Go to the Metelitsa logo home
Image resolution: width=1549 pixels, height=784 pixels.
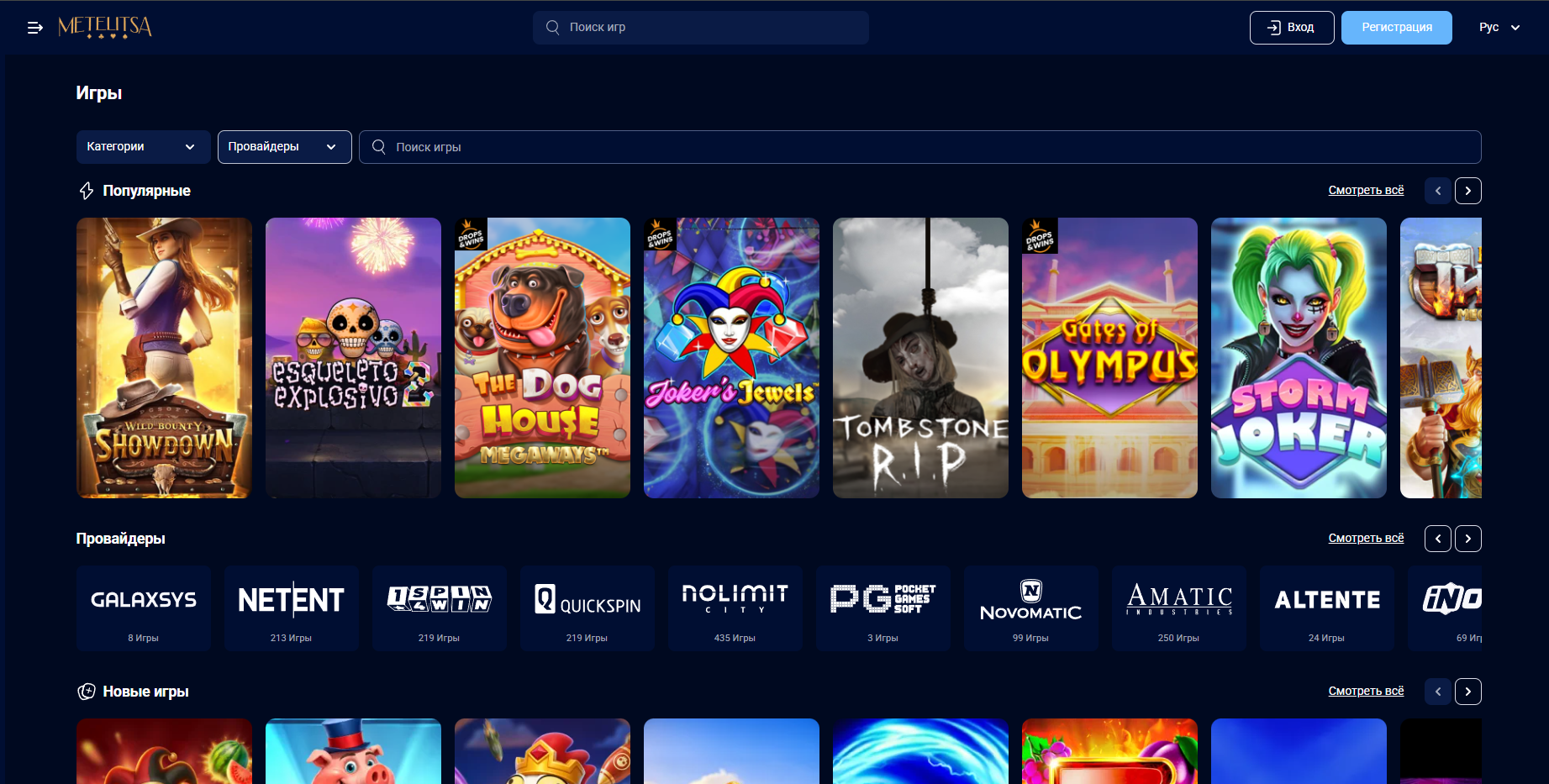pyautogui.click(x=105, y=27)
